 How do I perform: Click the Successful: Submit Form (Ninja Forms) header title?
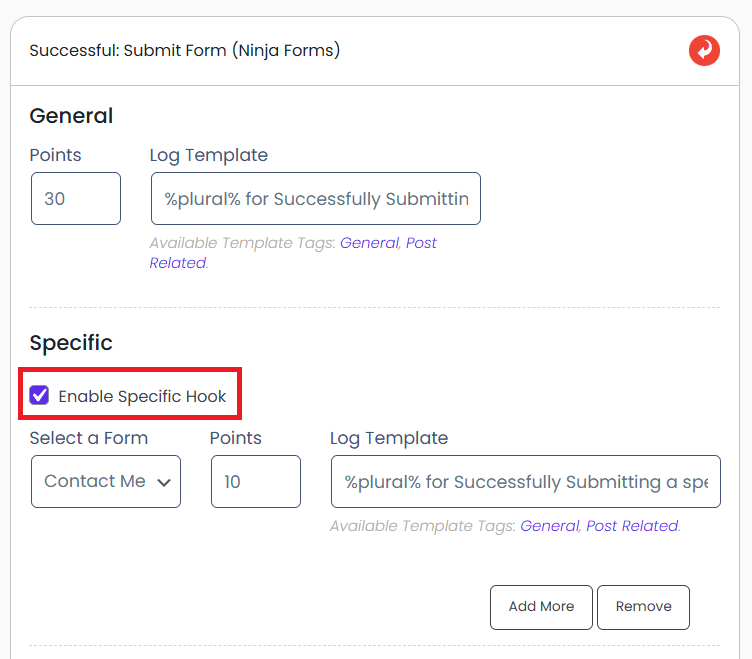click(185, 50)
